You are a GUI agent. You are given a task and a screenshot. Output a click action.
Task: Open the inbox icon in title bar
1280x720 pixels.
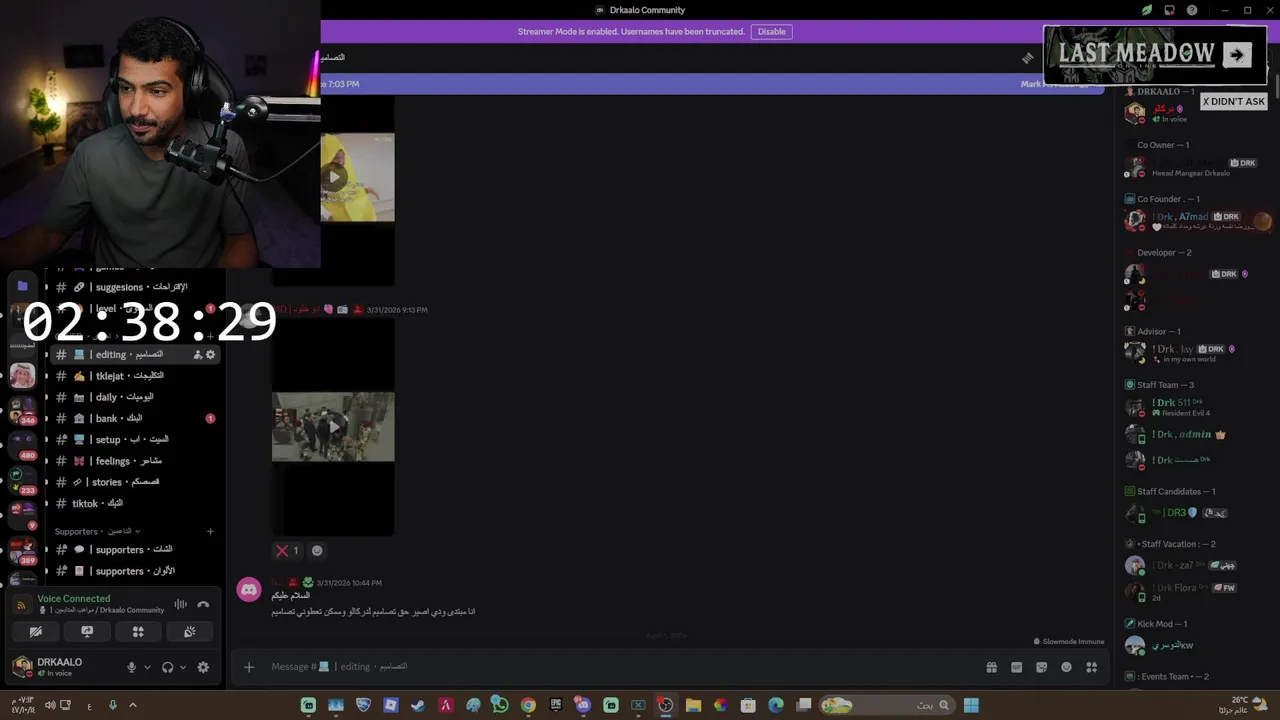click(x=1169, y=10)
